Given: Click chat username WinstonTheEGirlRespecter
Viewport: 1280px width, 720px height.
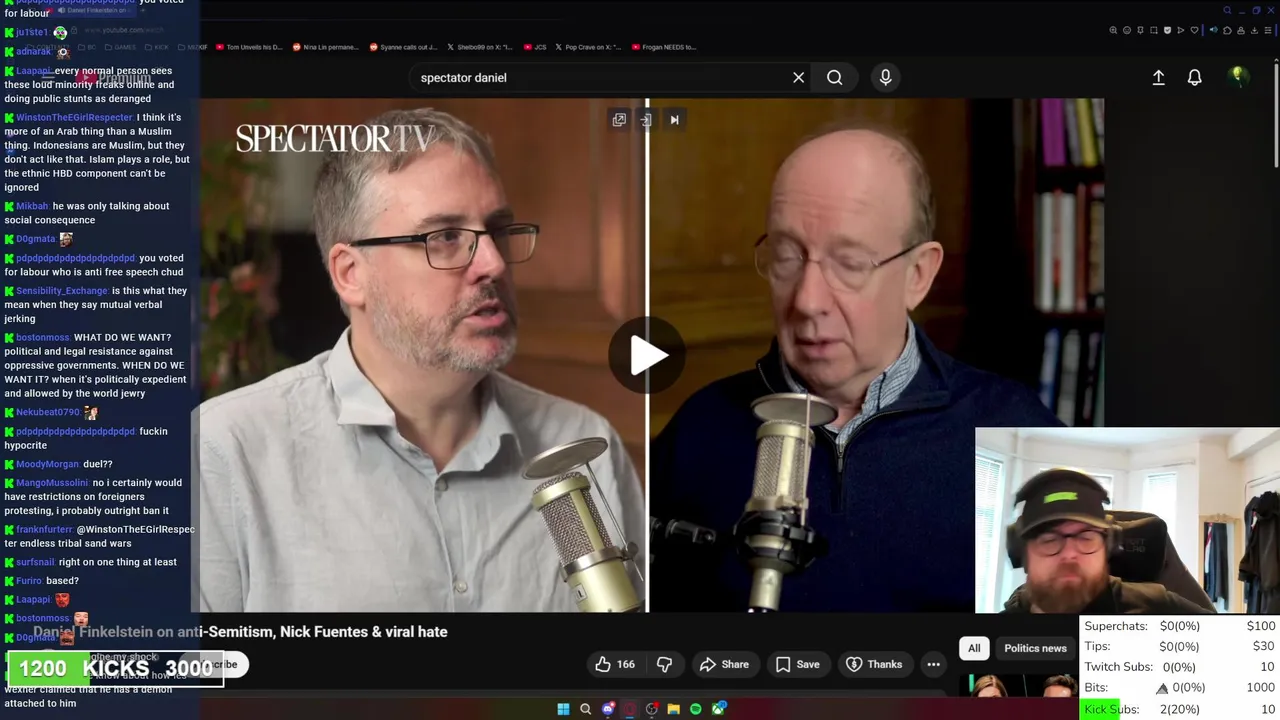Looking at the screenshot, I should [74, 117].
